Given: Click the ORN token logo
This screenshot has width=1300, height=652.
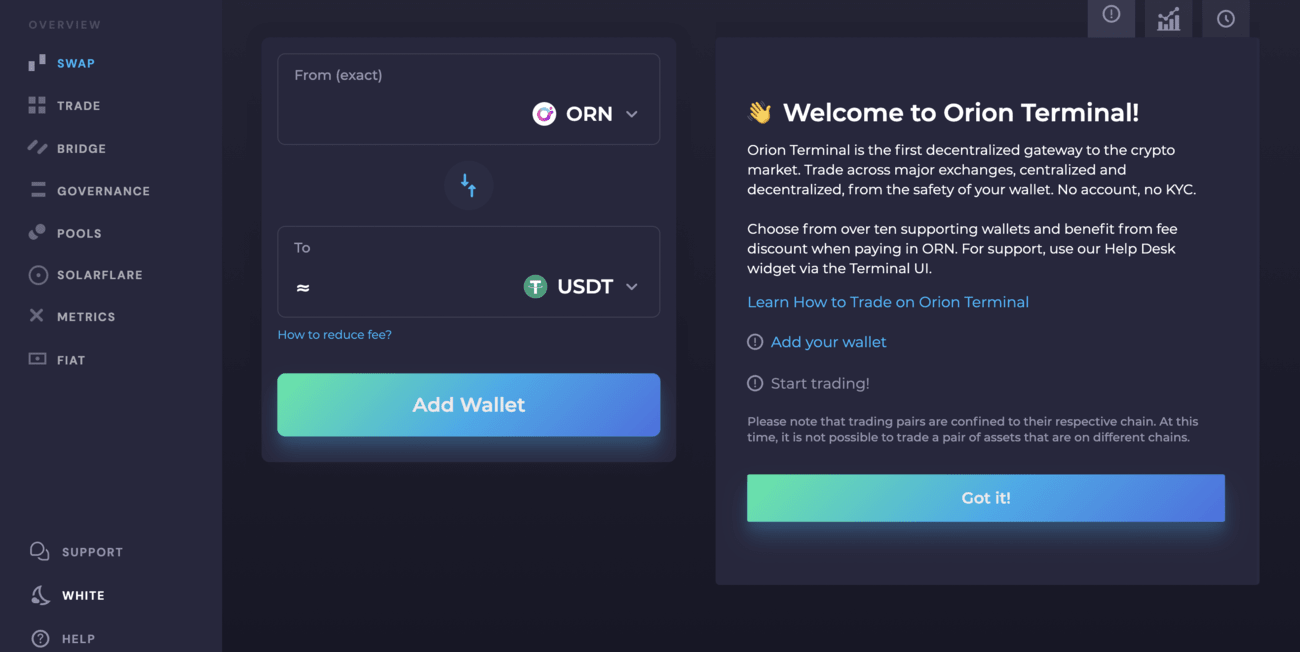Looking at the screenshot, I should (544, 114).
